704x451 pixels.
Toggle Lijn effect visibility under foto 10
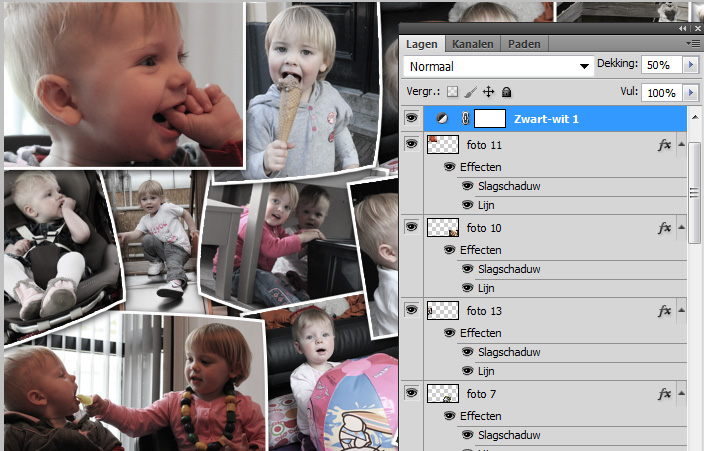coord(467,288)
